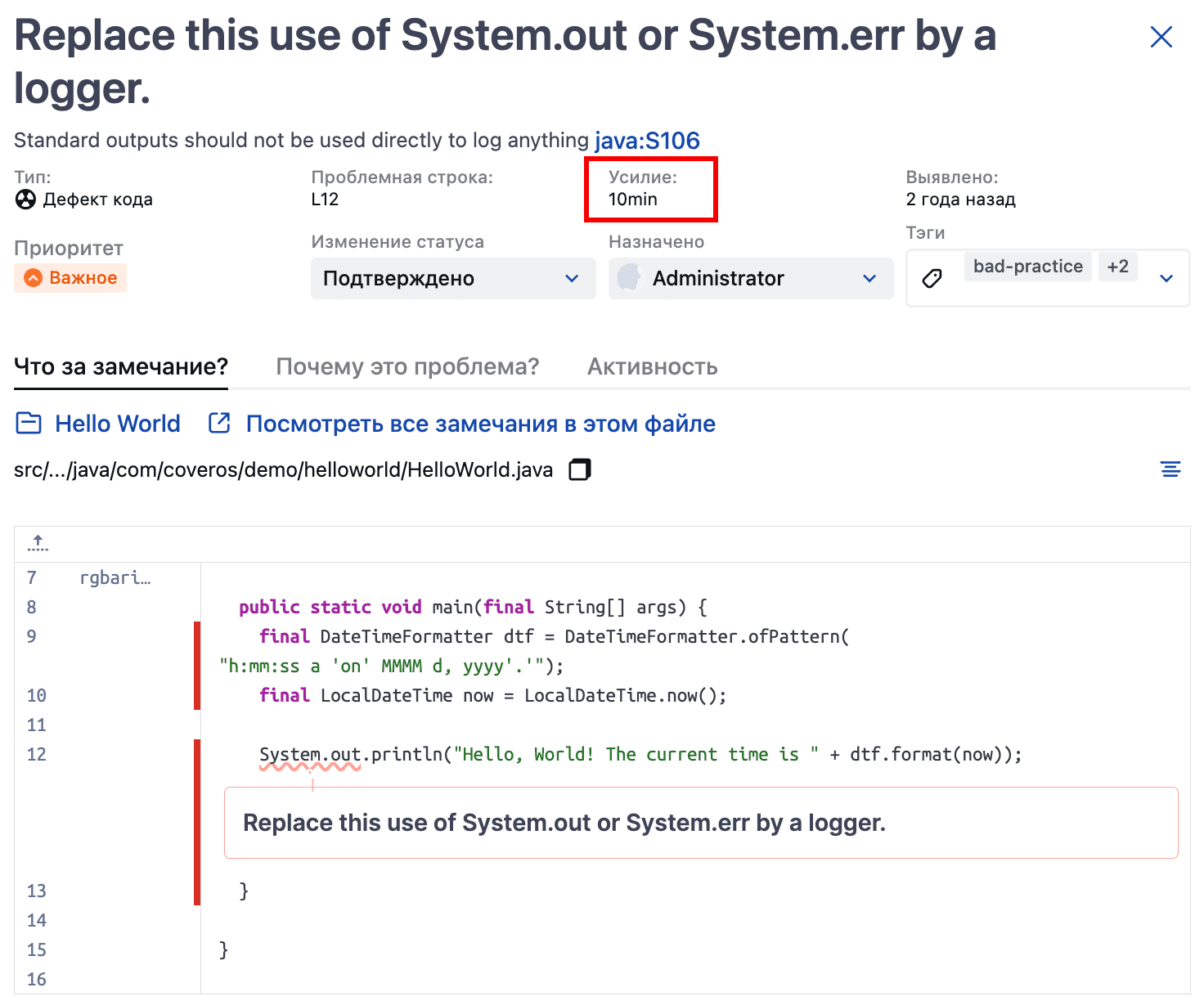Show the +2 additional tags
This screenshot has height=1001, width=1204.
point(1117,267)
